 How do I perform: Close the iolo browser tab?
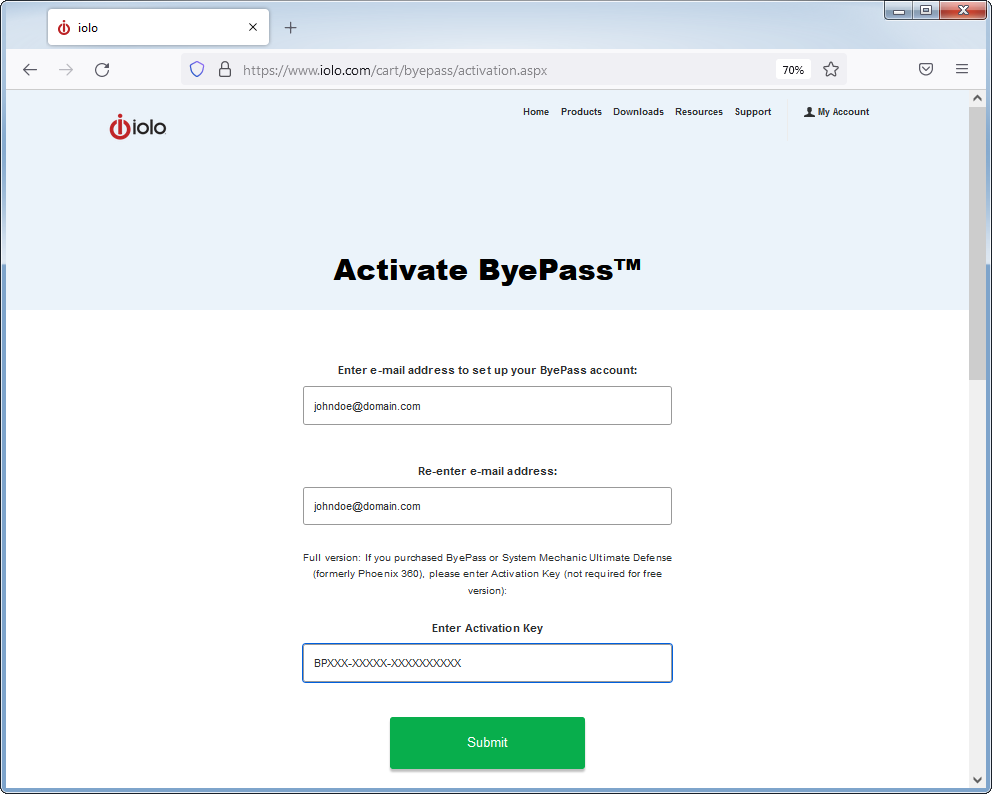(253, 27)
